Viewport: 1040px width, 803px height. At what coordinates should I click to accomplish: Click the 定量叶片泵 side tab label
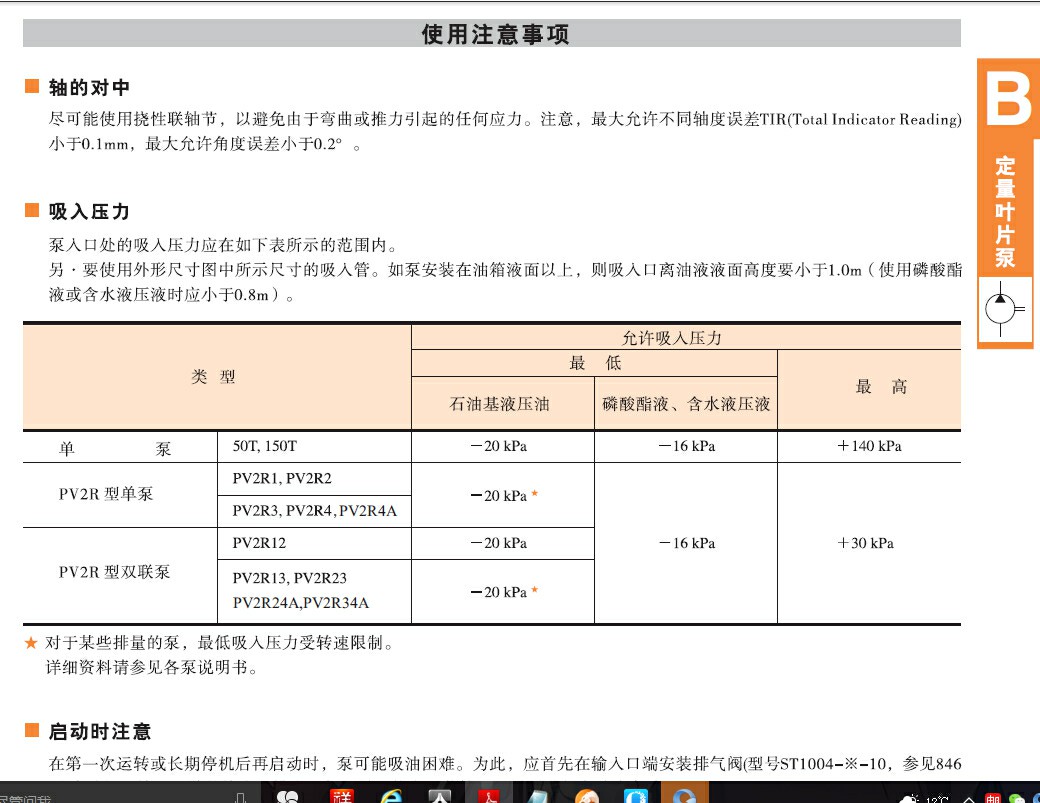(x=1005, y=212)
